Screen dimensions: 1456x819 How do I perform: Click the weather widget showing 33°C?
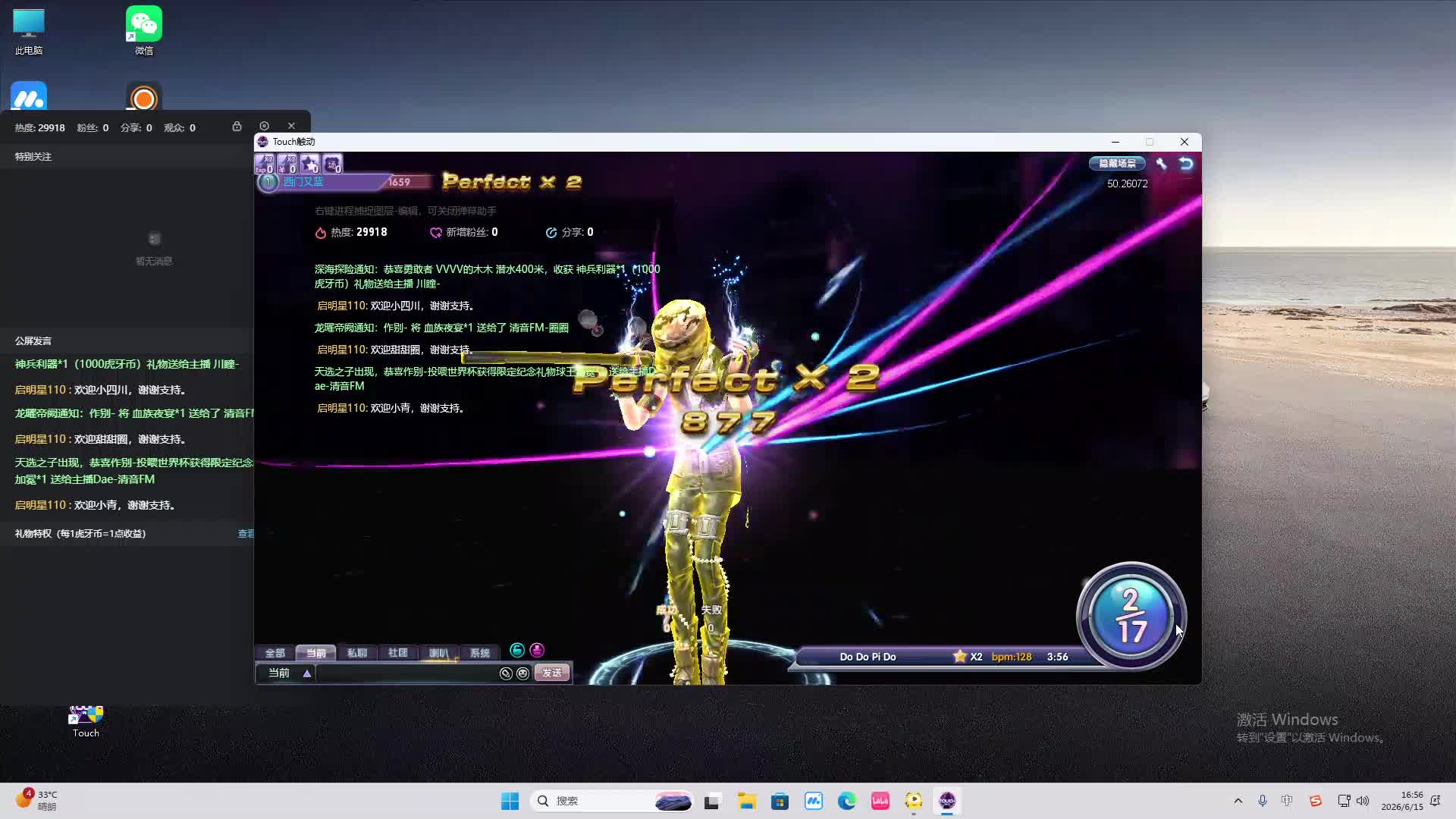tap(36, 800)
